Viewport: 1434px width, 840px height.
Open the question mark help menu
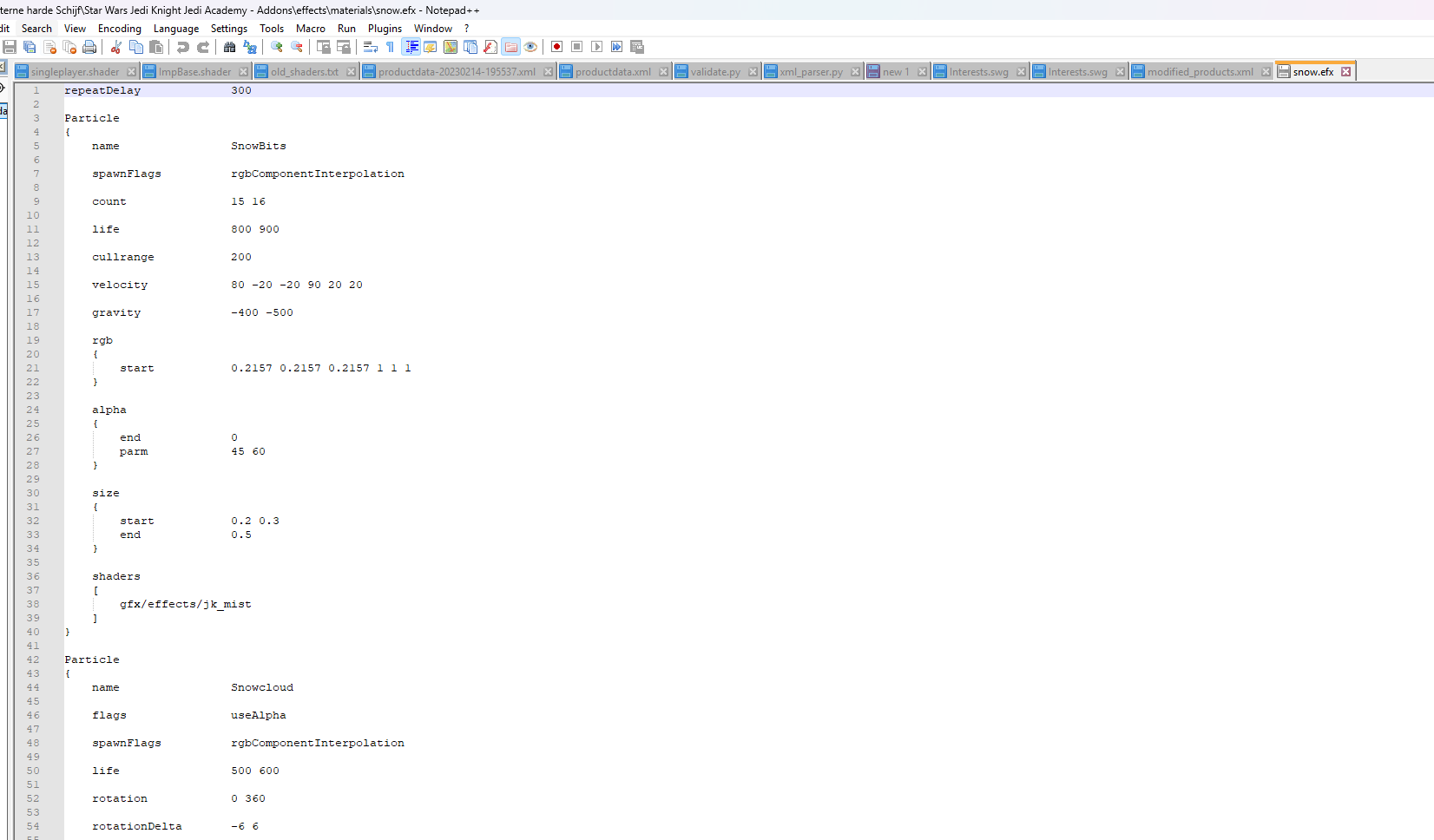click(x=467, y=29)
